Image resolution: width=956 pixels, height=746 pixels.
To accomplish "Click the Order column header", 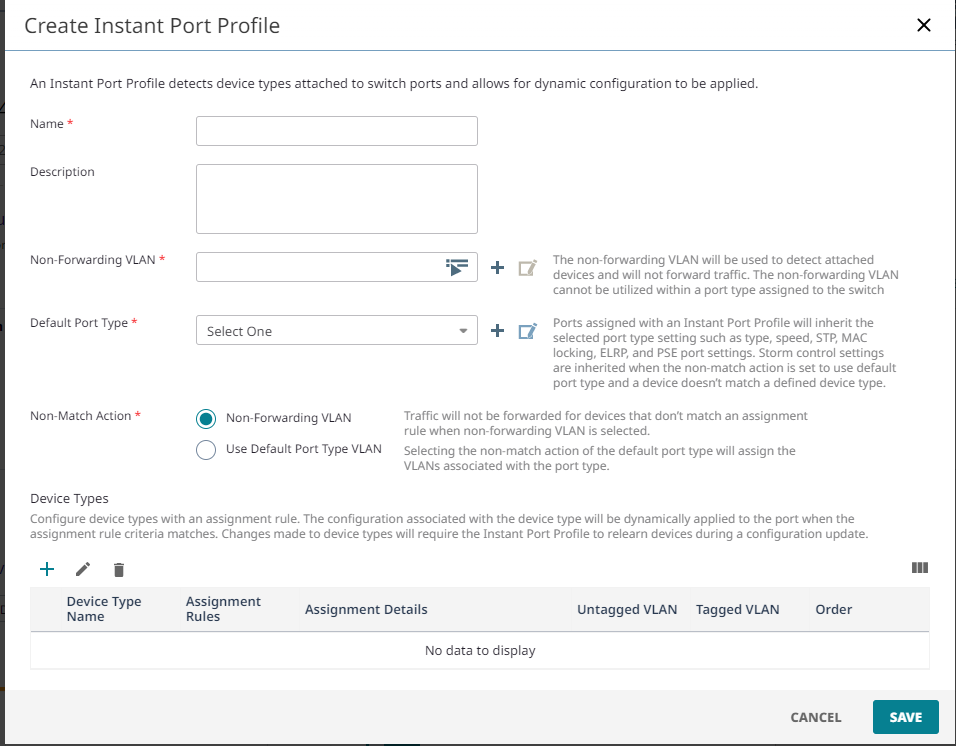I will (x=833, y=609).
